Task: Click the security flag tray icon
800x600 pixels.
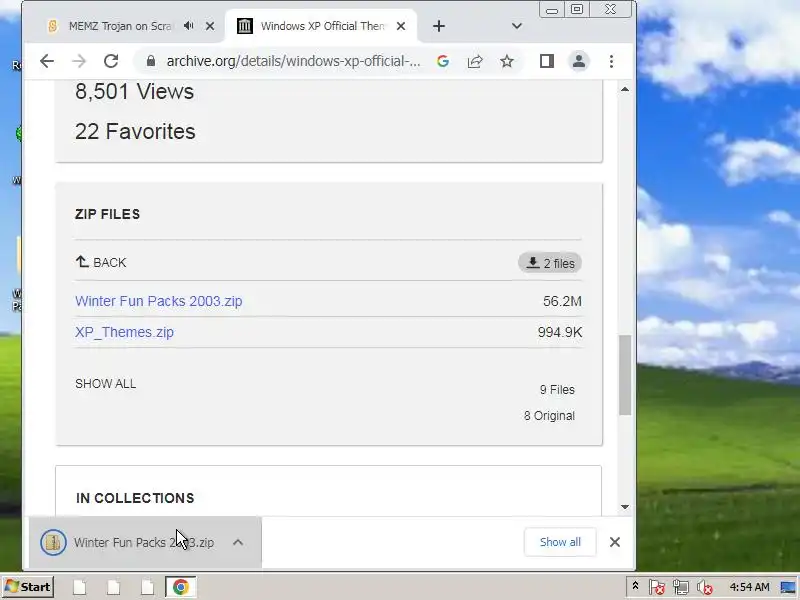Action: pos(657,587)
